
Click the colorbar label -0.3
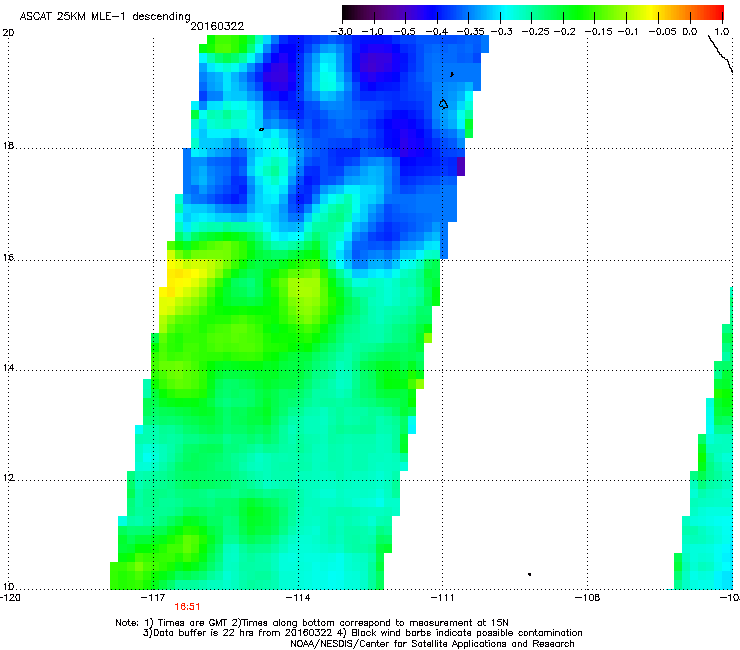pyautogui.click(x=501, y=32)
